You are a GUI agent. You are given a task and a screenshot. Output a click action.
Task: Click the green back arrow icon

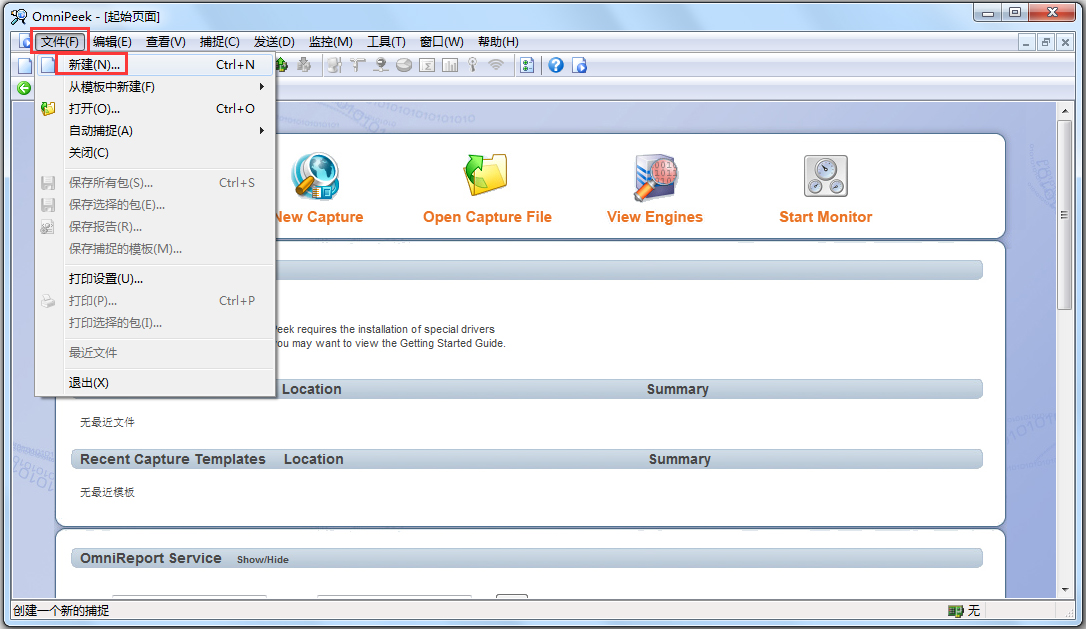point(24,88)
